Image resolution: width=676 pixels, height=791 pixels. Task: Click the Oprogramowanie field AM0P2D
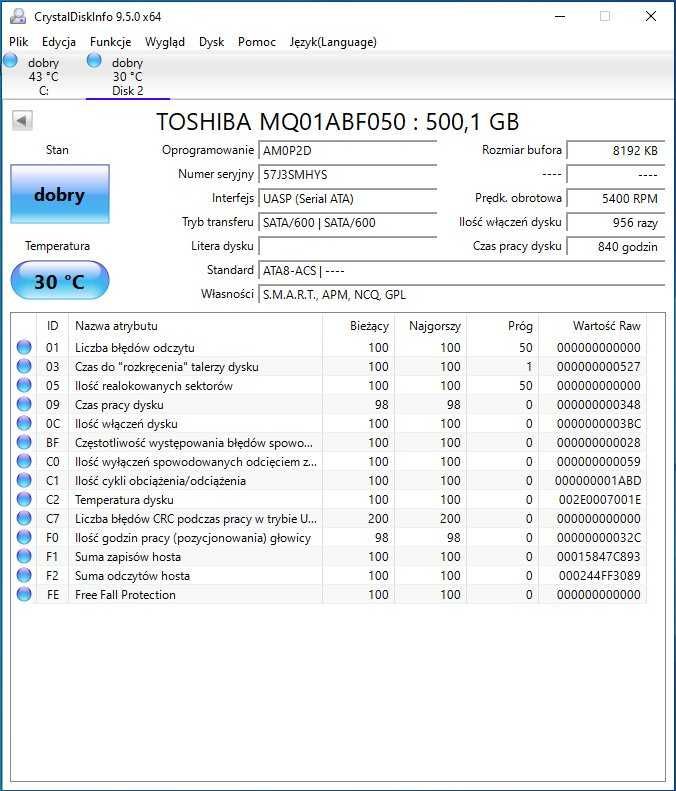pos(347,150)
